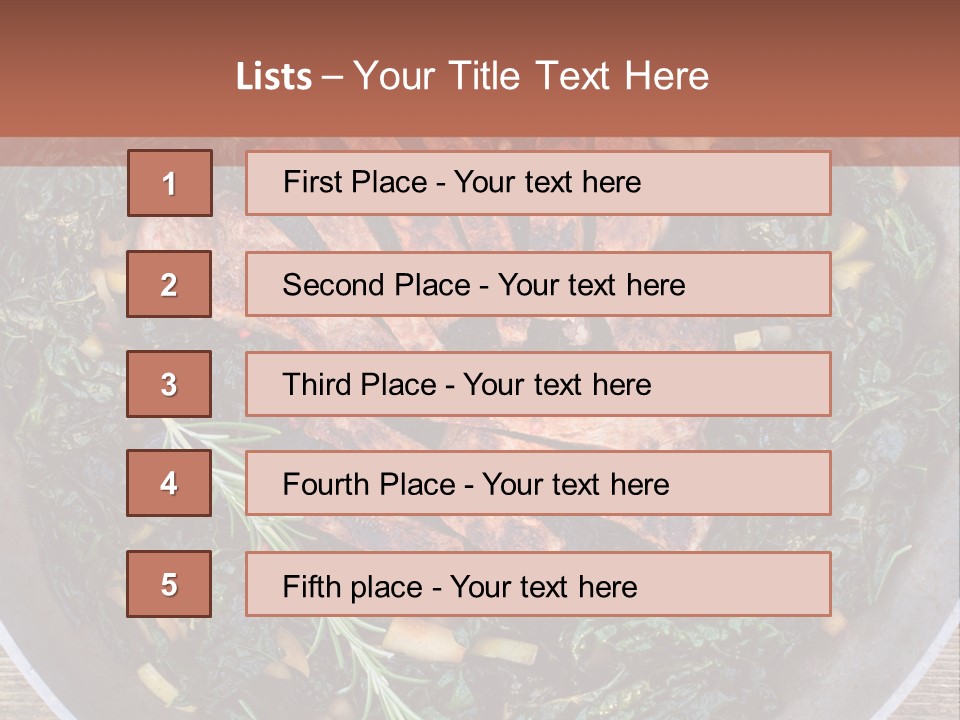Click the word "here" in the First Place line
The width and height of the screenshot is (960, 720).
612,183
